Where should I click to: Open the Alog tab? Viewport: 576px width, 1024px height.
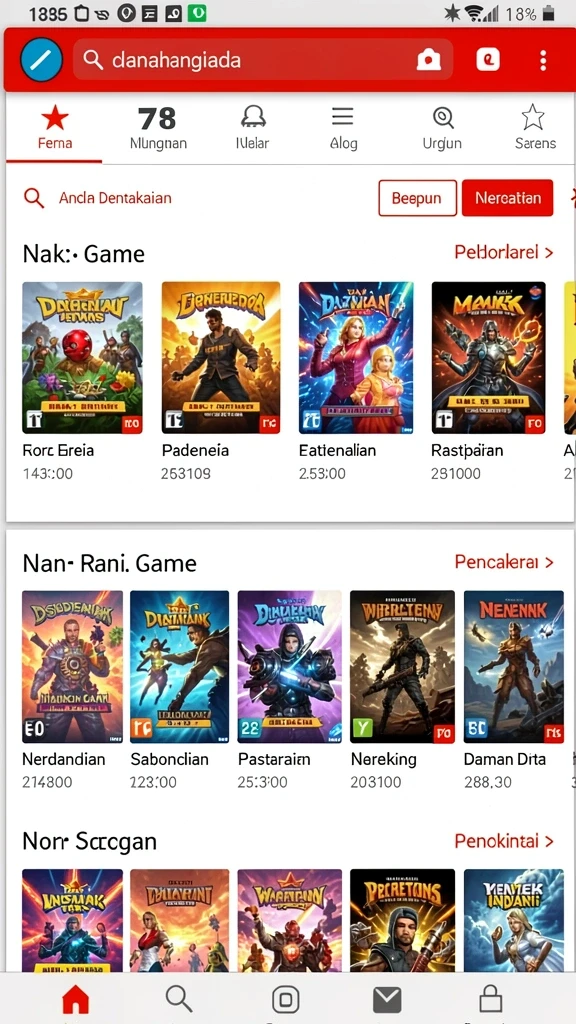pyautogui.click(x=343, y=129)
